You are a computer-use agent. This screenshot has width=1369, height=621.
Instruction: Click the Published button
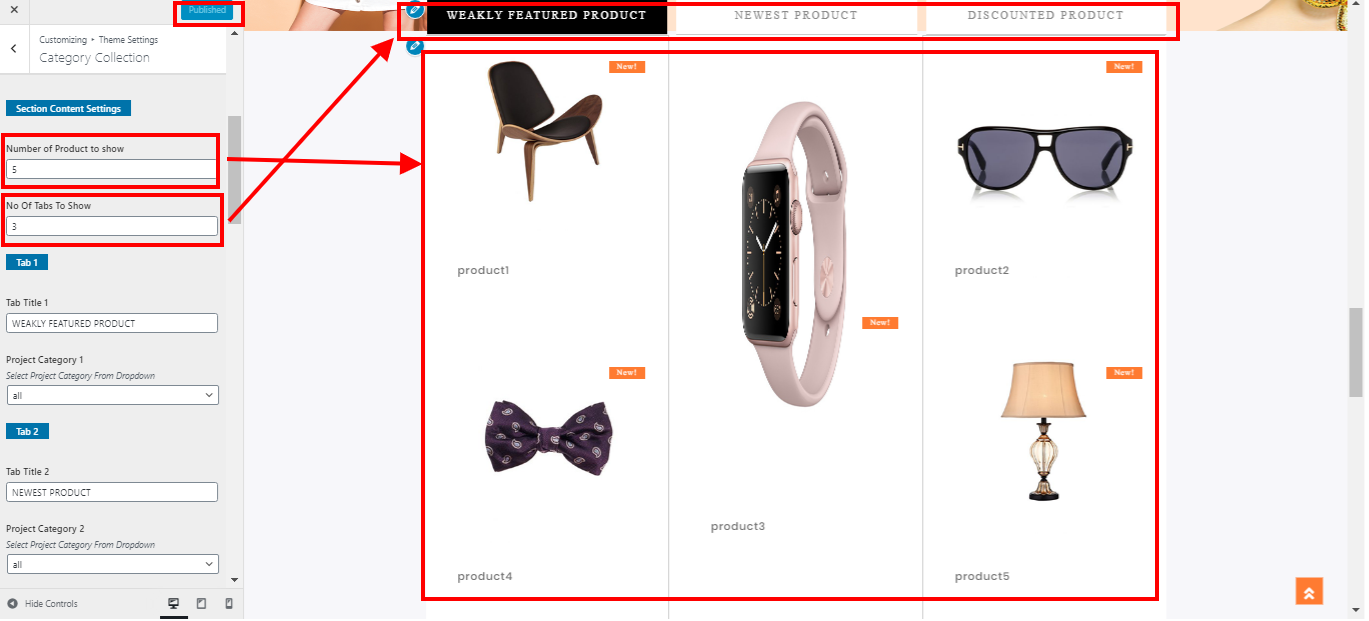[207, 11]
